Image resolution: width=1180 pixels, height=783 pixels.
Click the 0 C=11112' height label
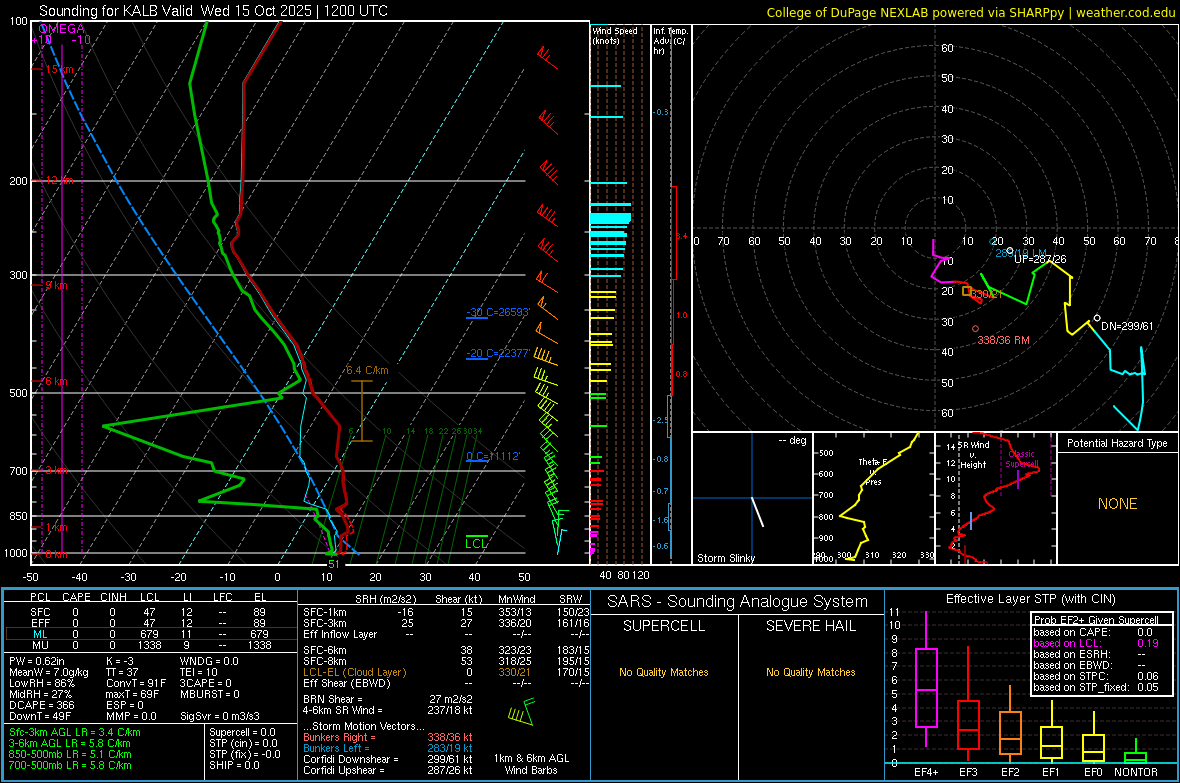tap(493, 456)
